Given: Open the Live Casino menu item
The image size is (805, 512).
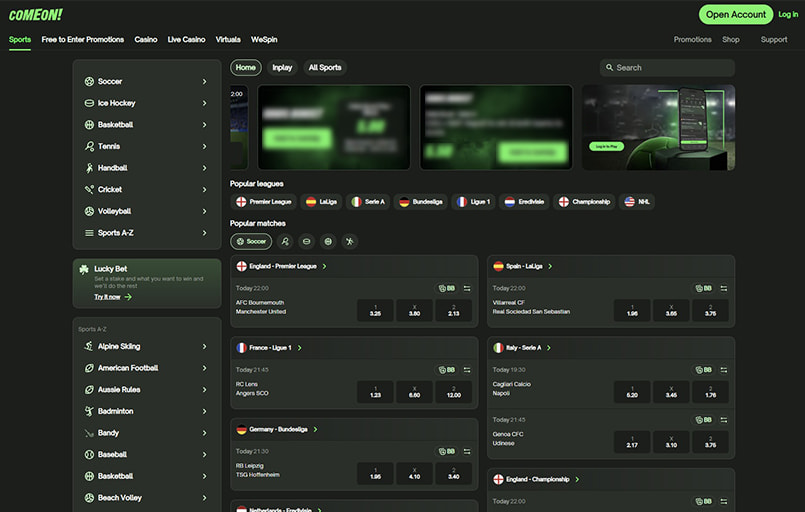Looking at the screenshot, I should 186,40.
